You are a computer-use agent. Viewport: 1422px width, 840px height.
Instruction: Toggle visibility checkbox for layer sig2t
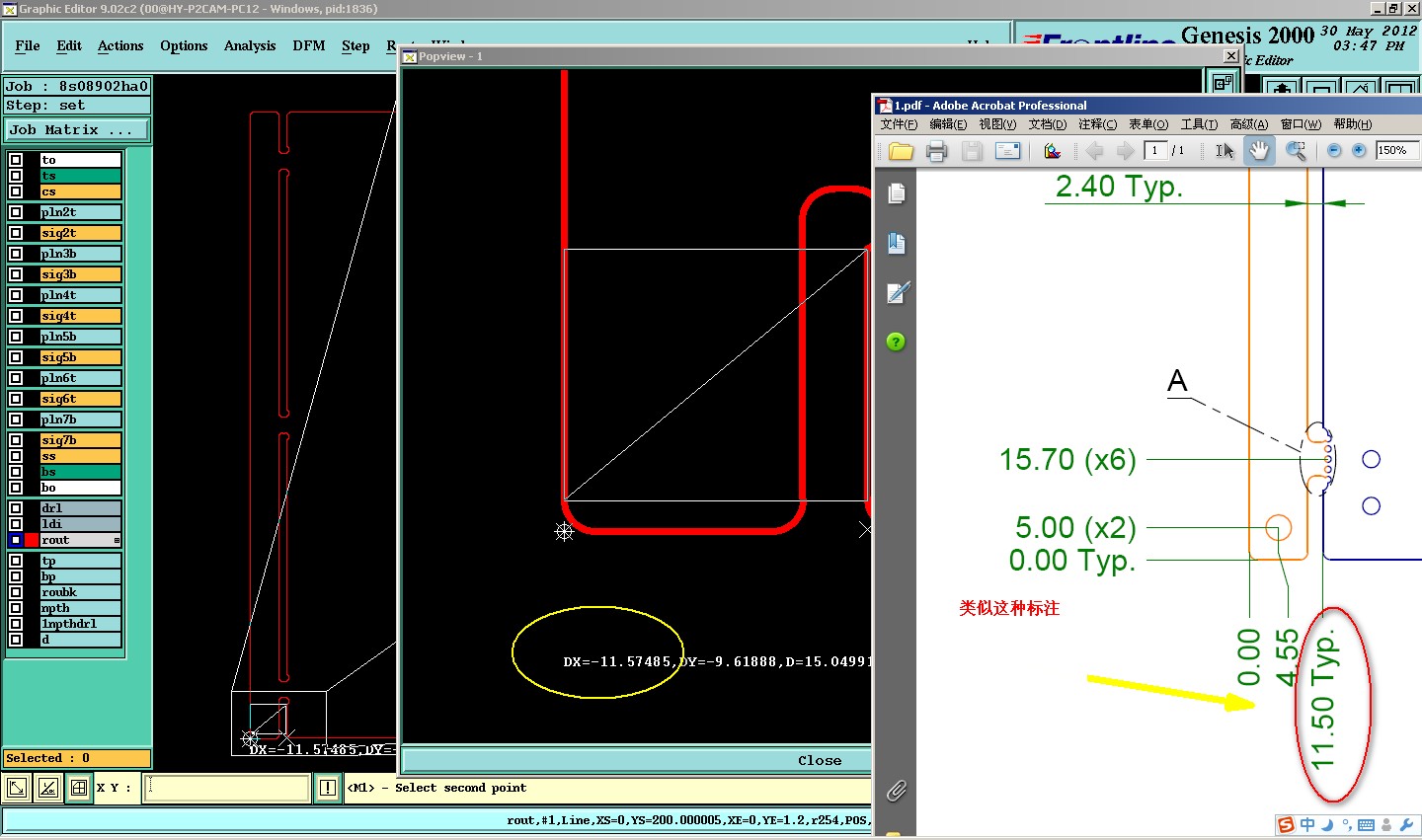pyautogui.click(x=16, y=233)
